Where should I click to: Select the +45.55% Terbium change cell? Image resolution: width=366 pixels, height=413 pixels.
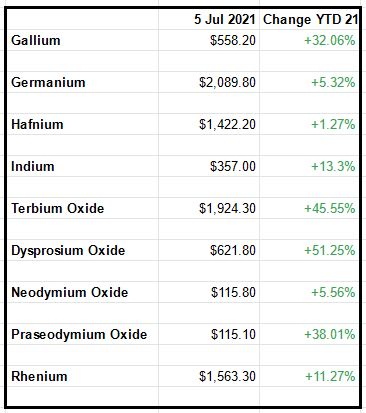click(x=309, y=208)
